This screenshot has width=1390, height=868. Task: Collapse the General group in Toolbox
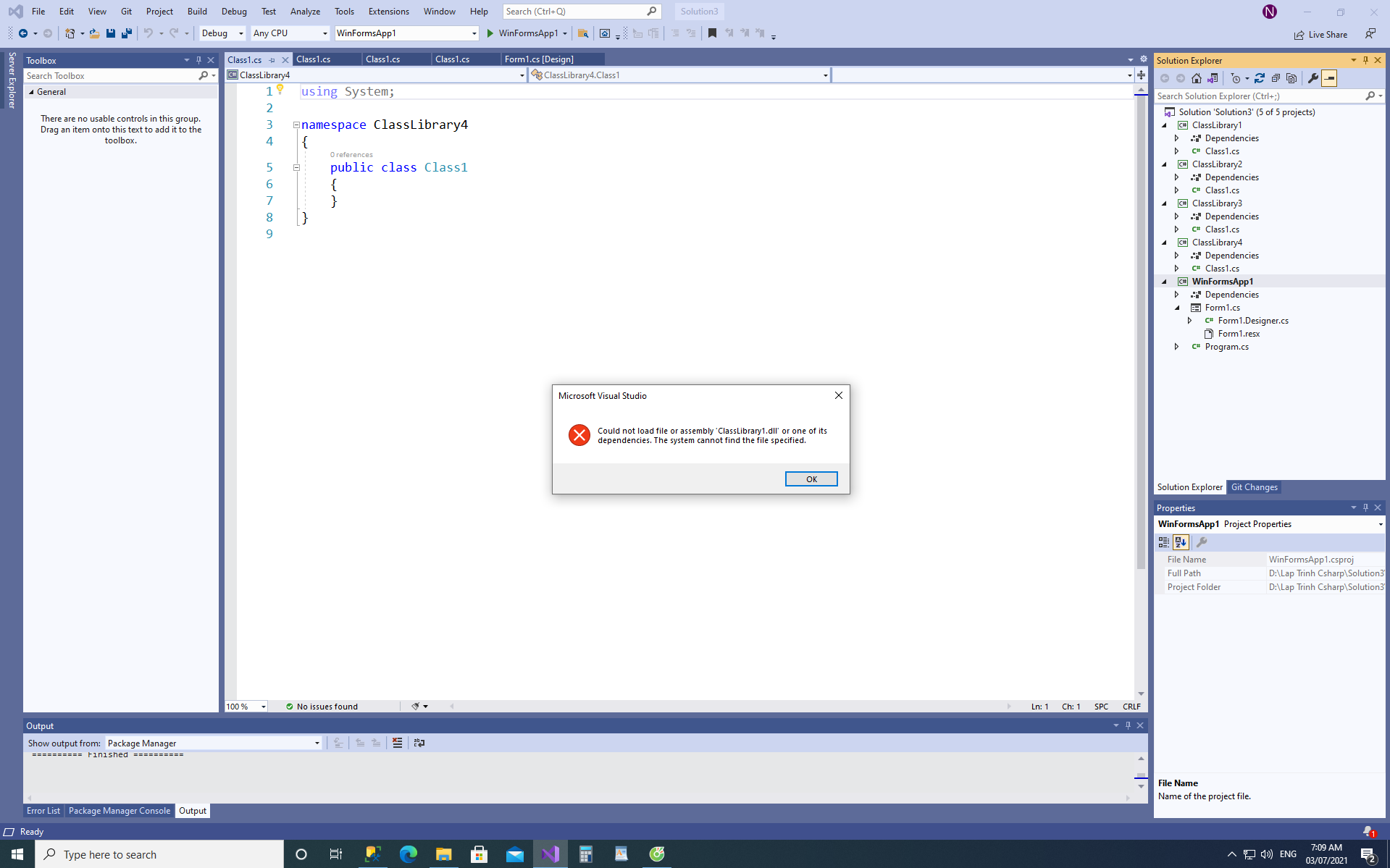point(31,92)
